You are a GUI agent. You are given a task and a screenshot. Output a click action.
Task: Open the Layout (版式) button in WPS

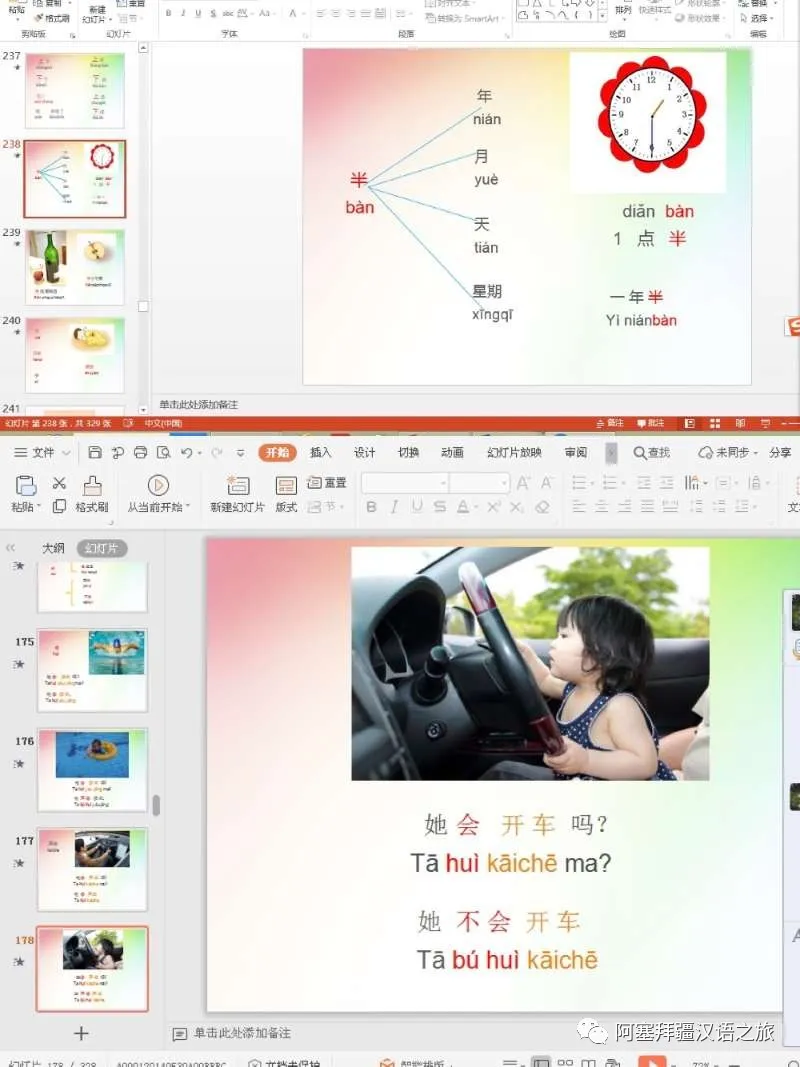(286, 494)
